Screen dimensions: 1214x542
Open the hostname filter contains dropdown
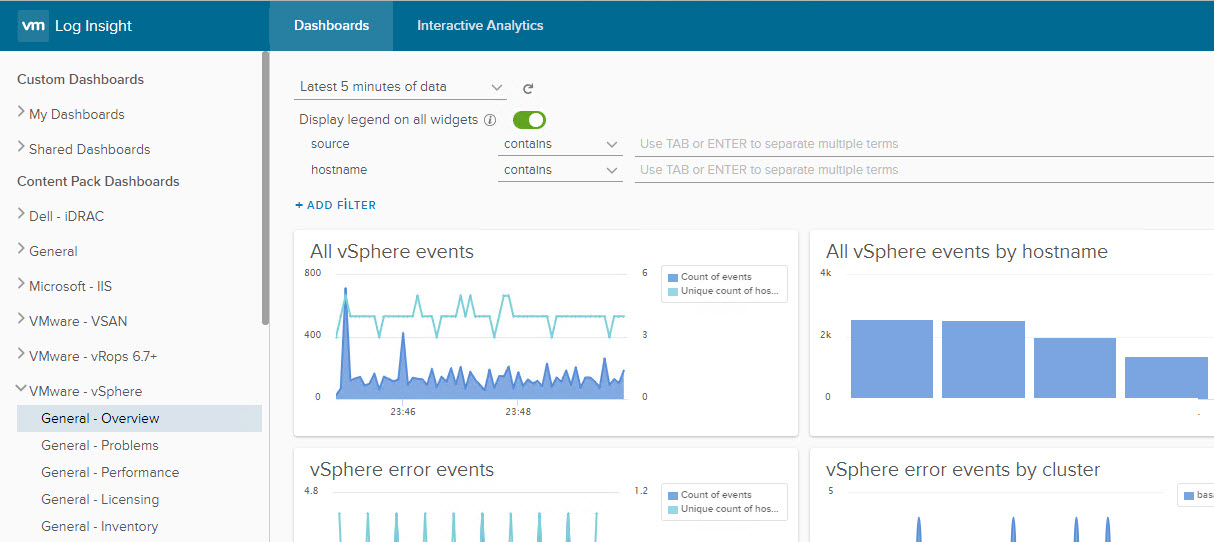pyautogui.click(x=561, y=170)
